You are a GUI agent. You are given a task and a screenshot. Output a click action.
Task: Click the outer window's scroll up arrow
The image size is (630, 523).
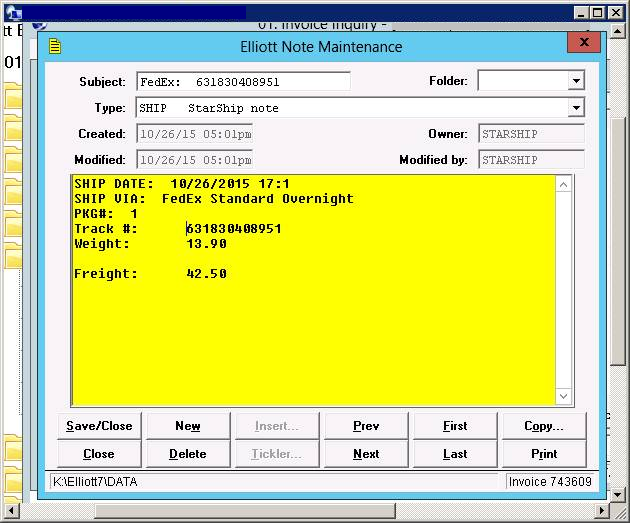(x=617, y=31)
